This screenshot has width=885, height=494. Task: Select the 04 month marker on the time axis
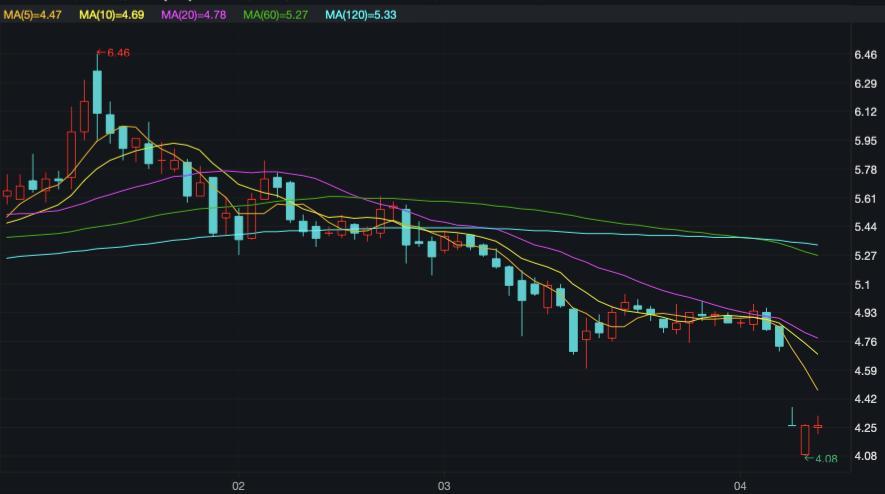[x=738, y=486]
